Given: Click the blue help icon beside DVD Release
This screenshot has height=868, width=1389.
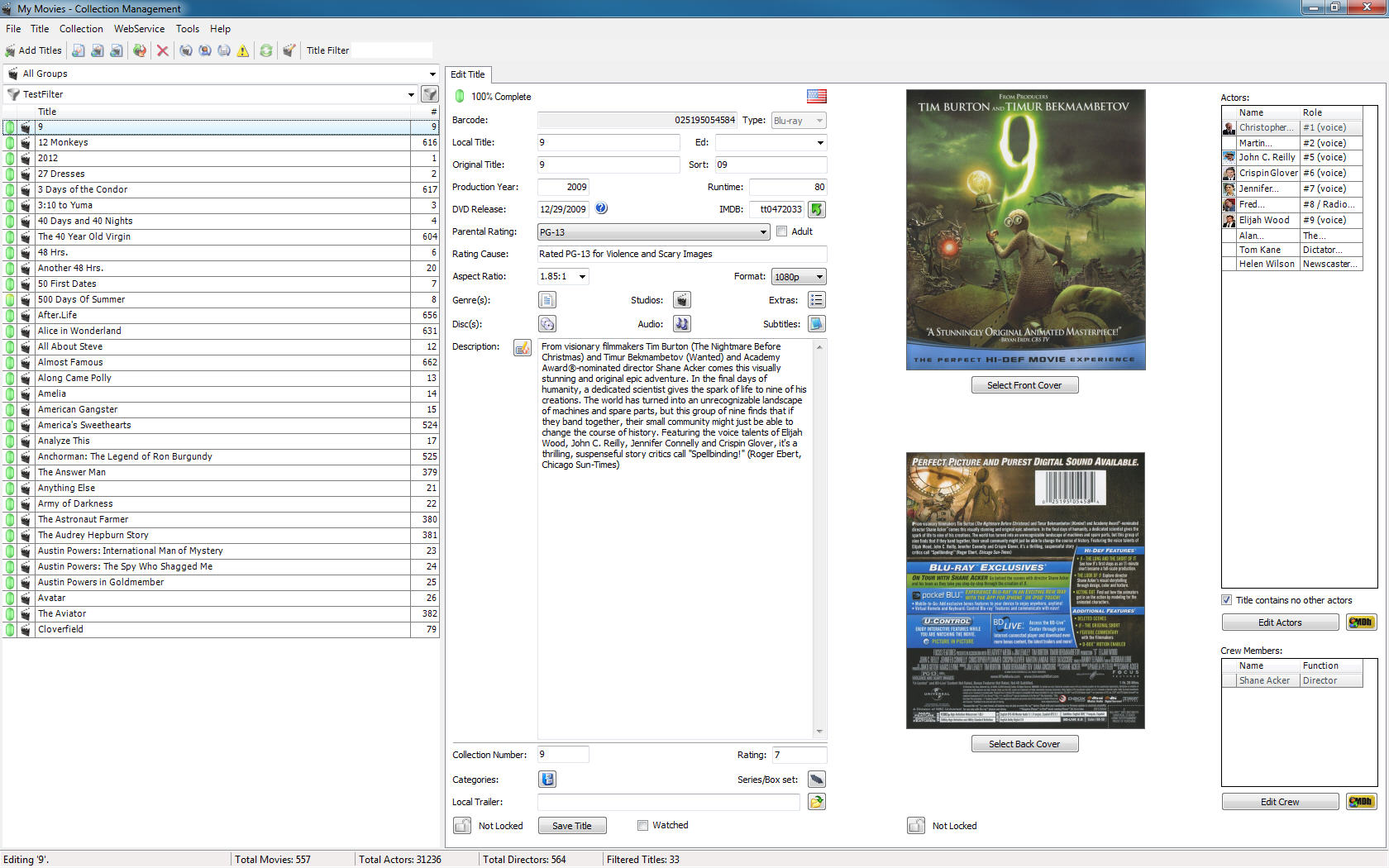Looking at the screenshot, I should [x=601, y=208].
